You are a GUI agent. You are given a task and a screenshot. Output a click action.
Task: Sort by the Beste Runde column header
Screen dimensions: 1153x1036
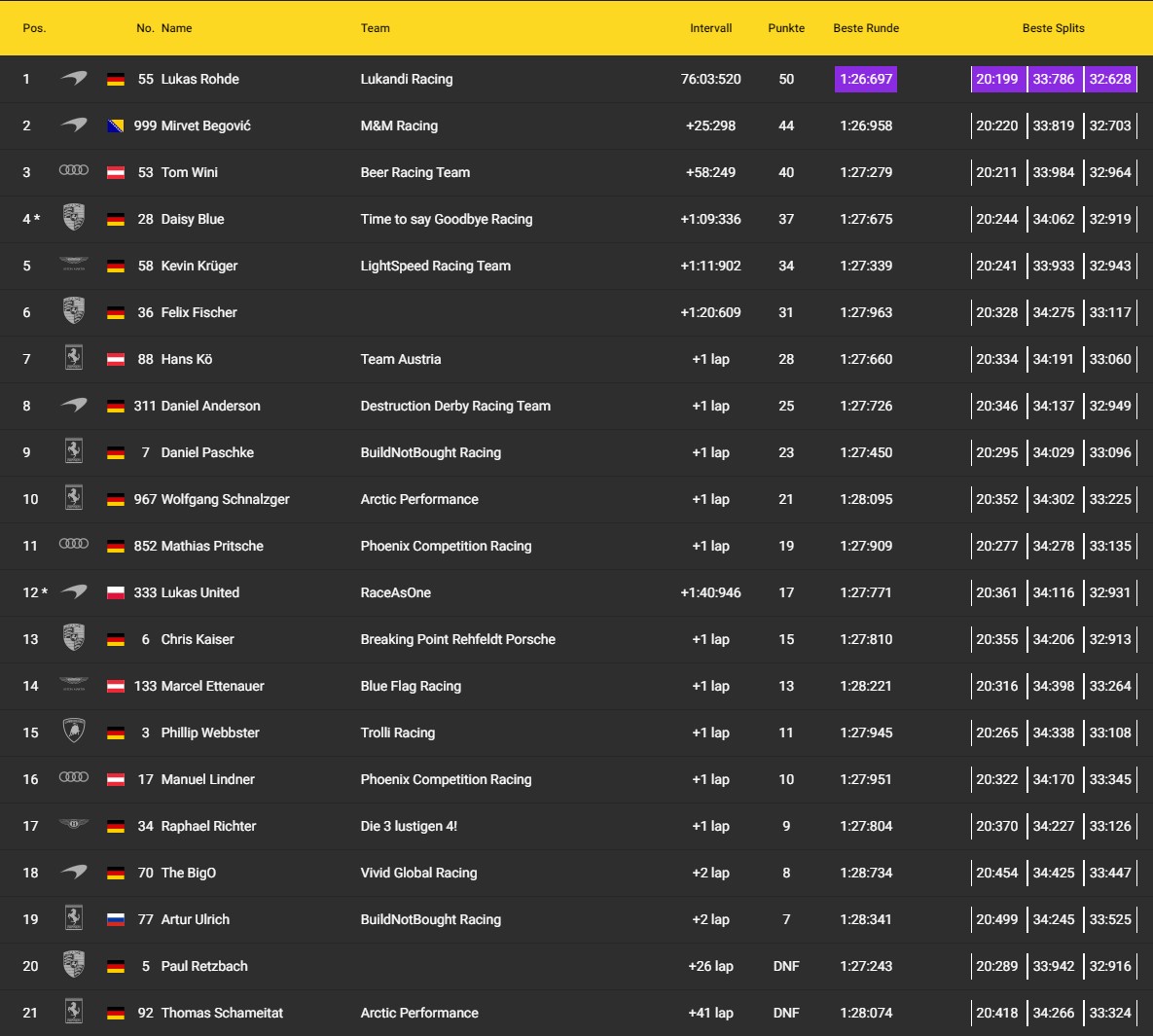866,28
